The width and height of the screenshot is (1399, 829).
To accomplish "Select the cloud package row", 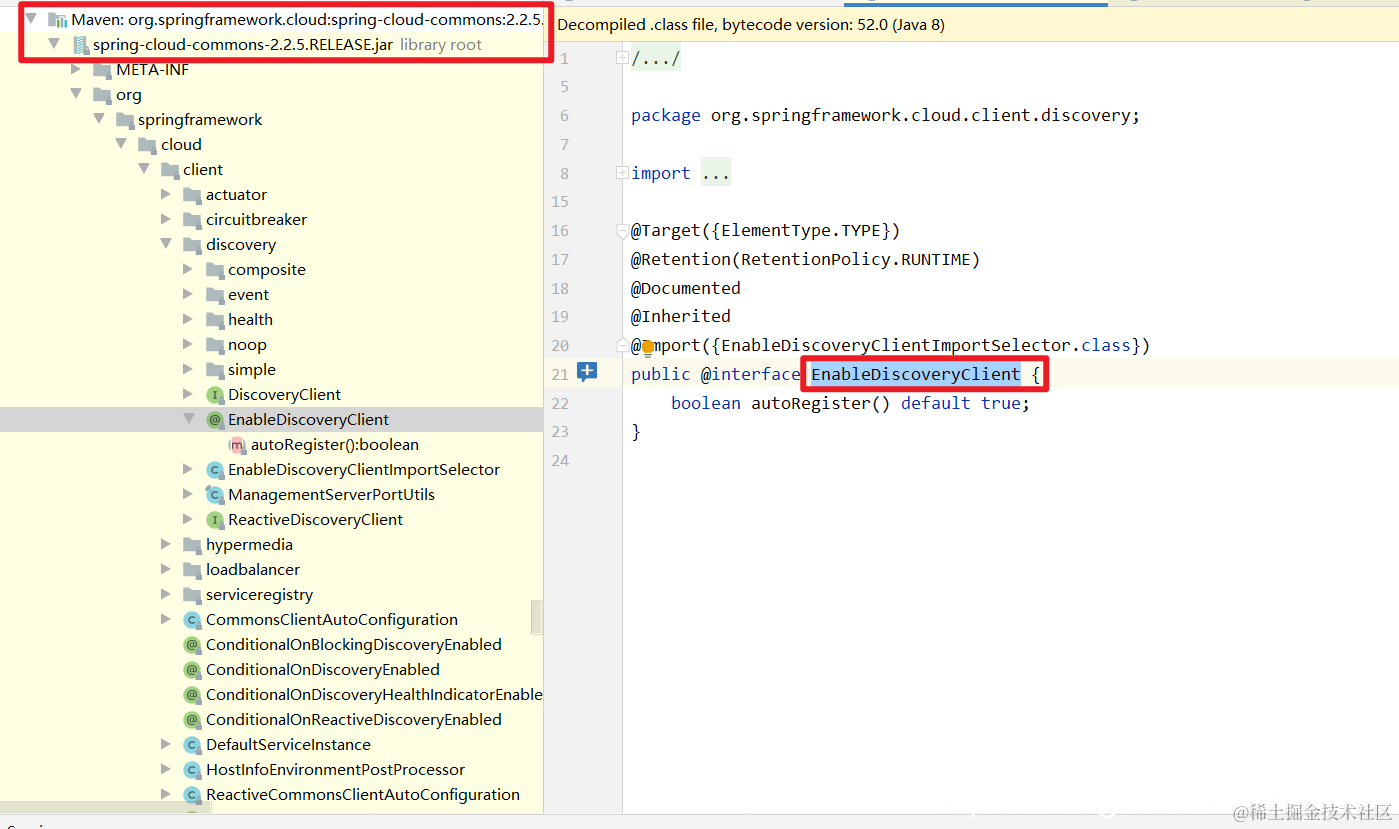I will coord(271,145).
